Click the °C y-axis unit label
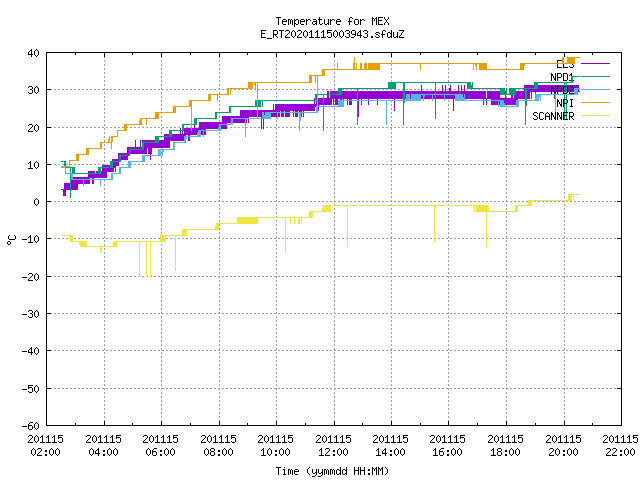The width and height of the screenshot is (640, 480). click(11, 240)
